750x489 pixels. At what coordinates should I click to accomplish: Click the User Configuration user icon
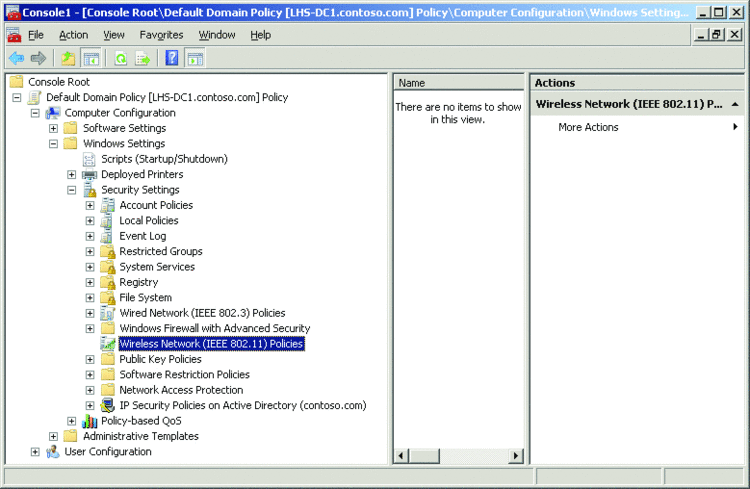click(53, 452)
